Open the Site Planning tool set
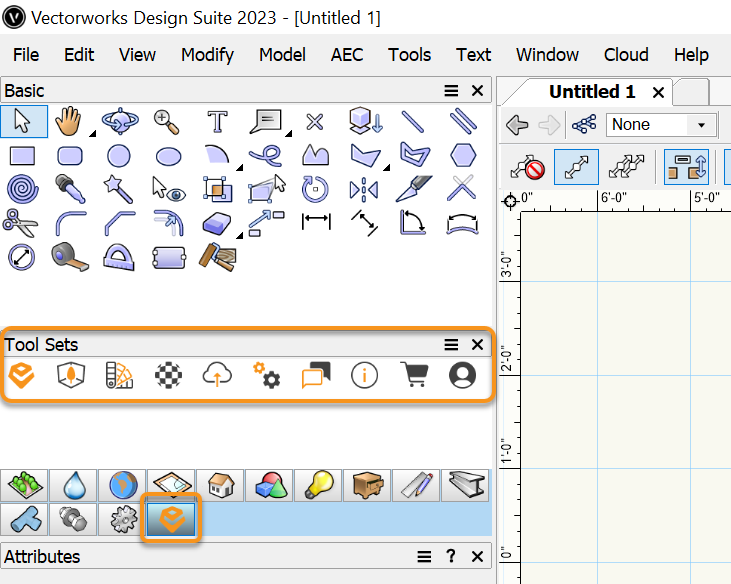 [x=24, y=485]
